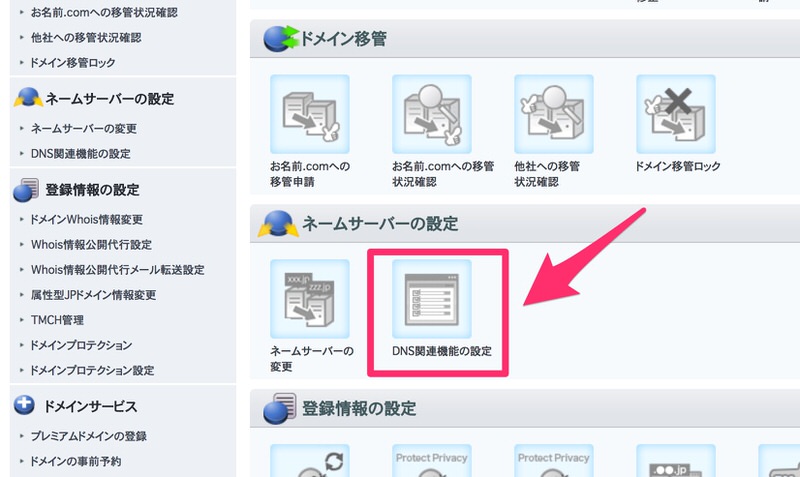Click sidebar ドメインサービス plus icon

coord(24,405)
